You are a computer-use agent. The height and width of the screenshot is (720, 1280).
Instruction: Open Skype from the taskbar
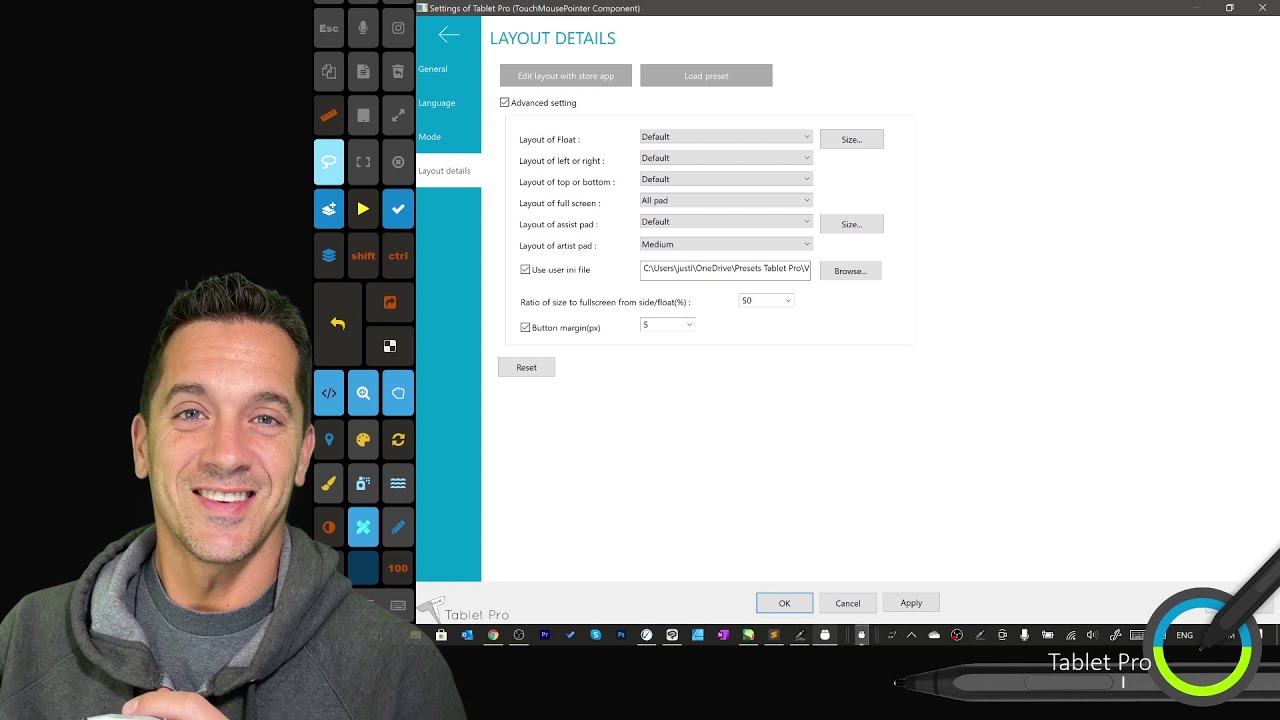[596, 635]
